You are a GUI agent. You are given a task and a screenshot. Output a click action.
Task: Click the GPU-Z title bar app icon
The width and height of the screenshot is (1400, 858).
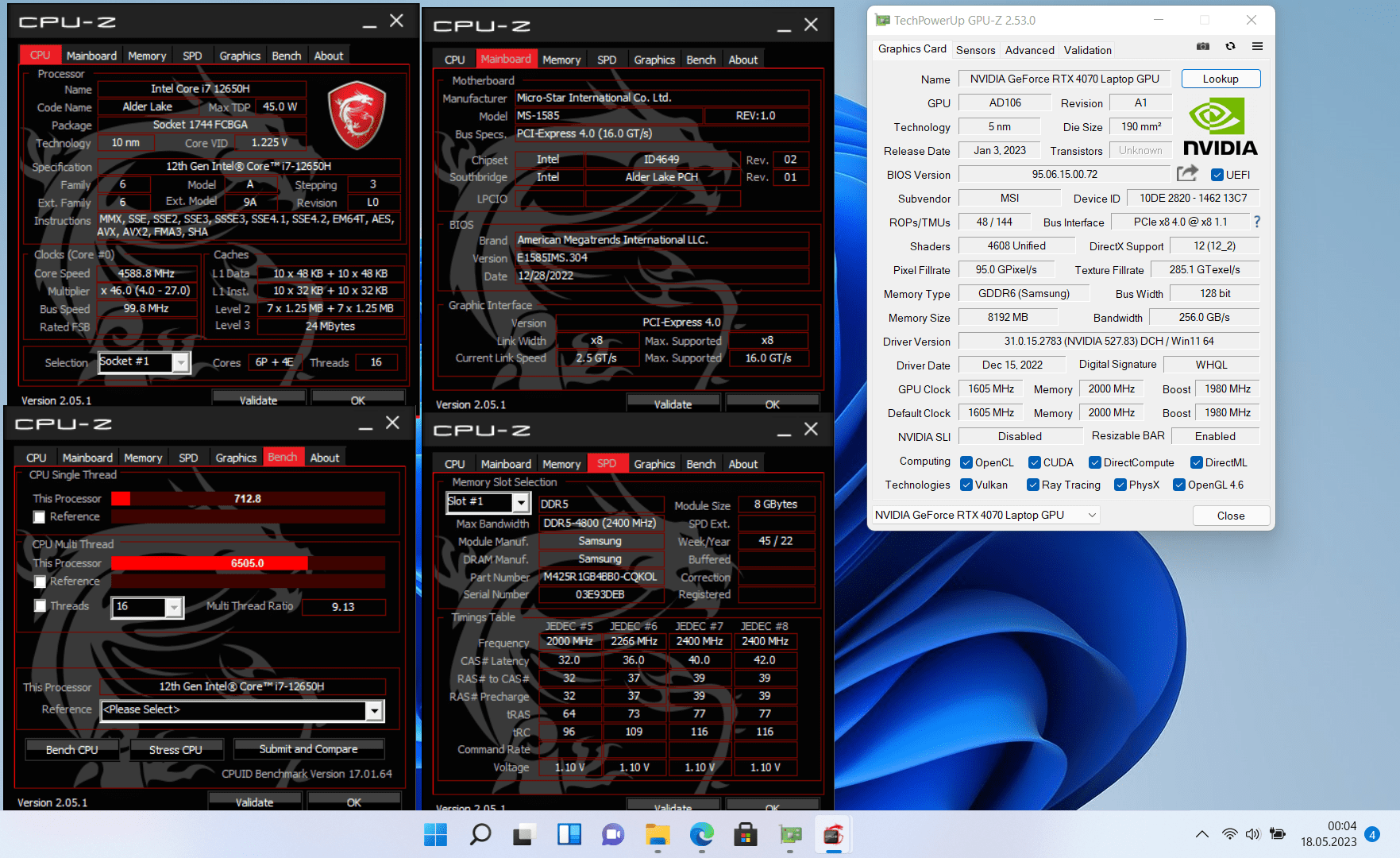[x=882, y=20]
